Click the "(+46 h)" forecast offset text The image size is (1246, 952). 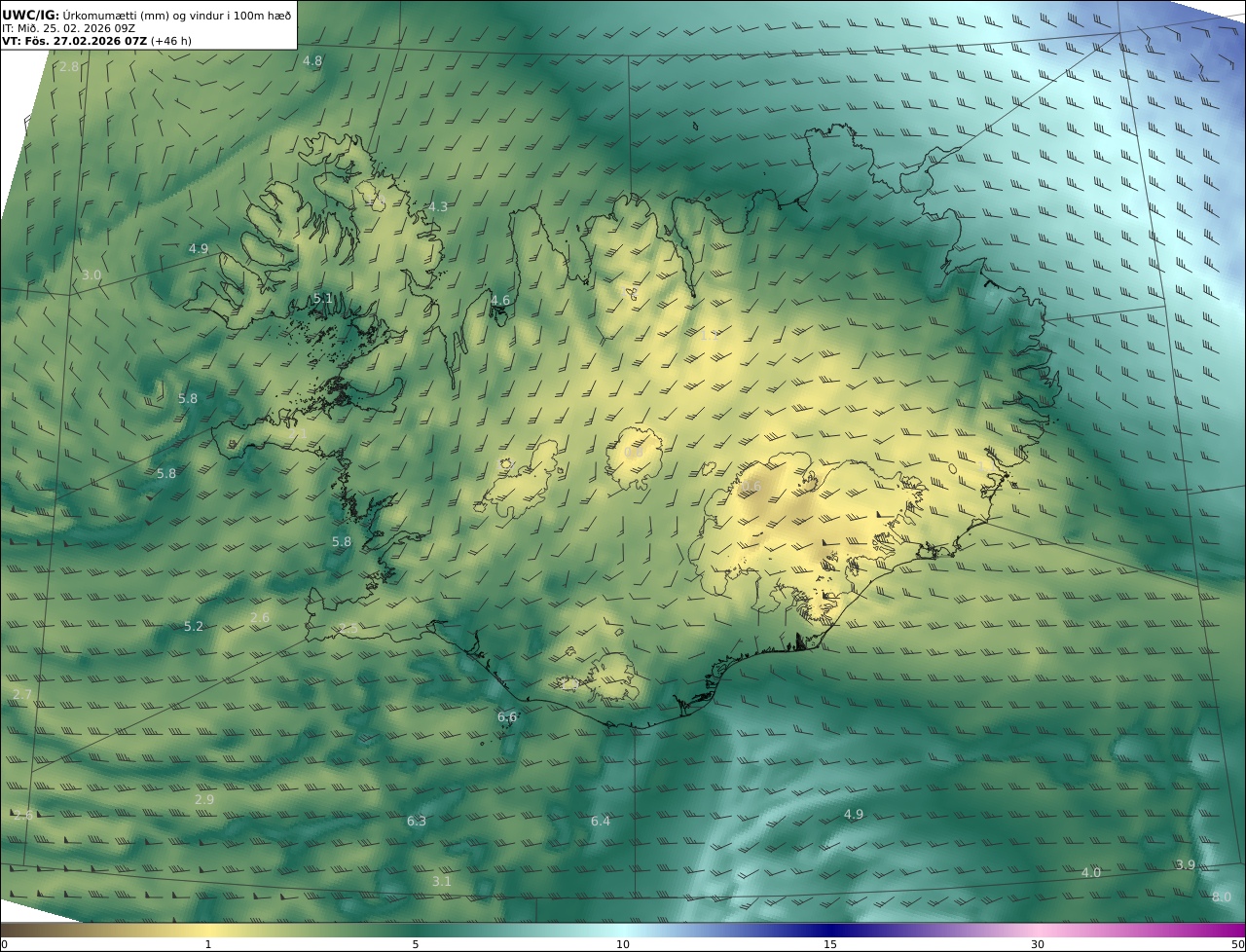pyautogui.click(x=171, y=41)
